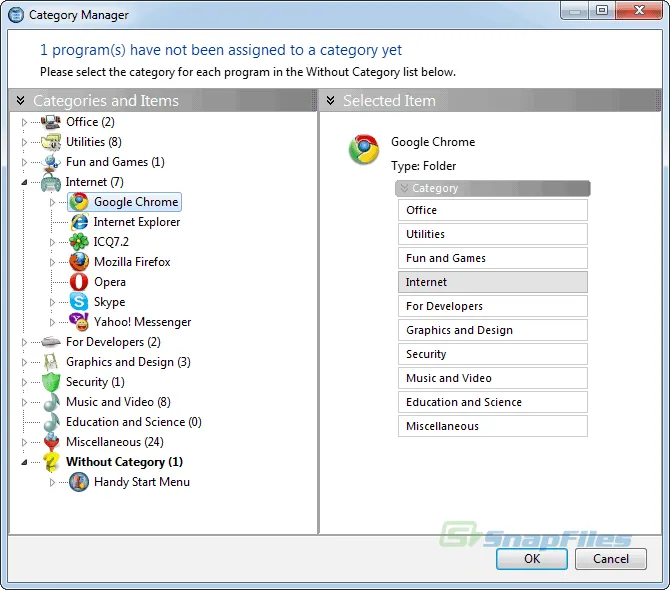Screen dimensions: 670x590
Task: Select Education and Science (0) category
Action: [134, 422]
